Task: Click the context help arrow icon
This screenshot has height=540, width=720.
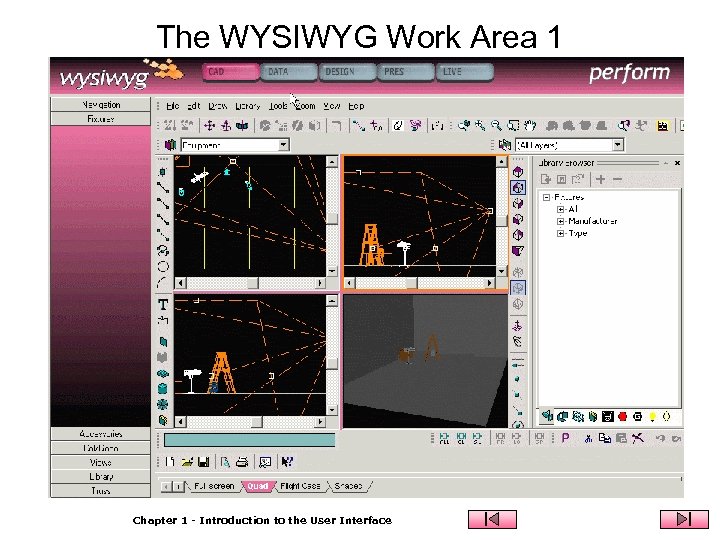Action: pyautogui.click(x=287, y=462)
